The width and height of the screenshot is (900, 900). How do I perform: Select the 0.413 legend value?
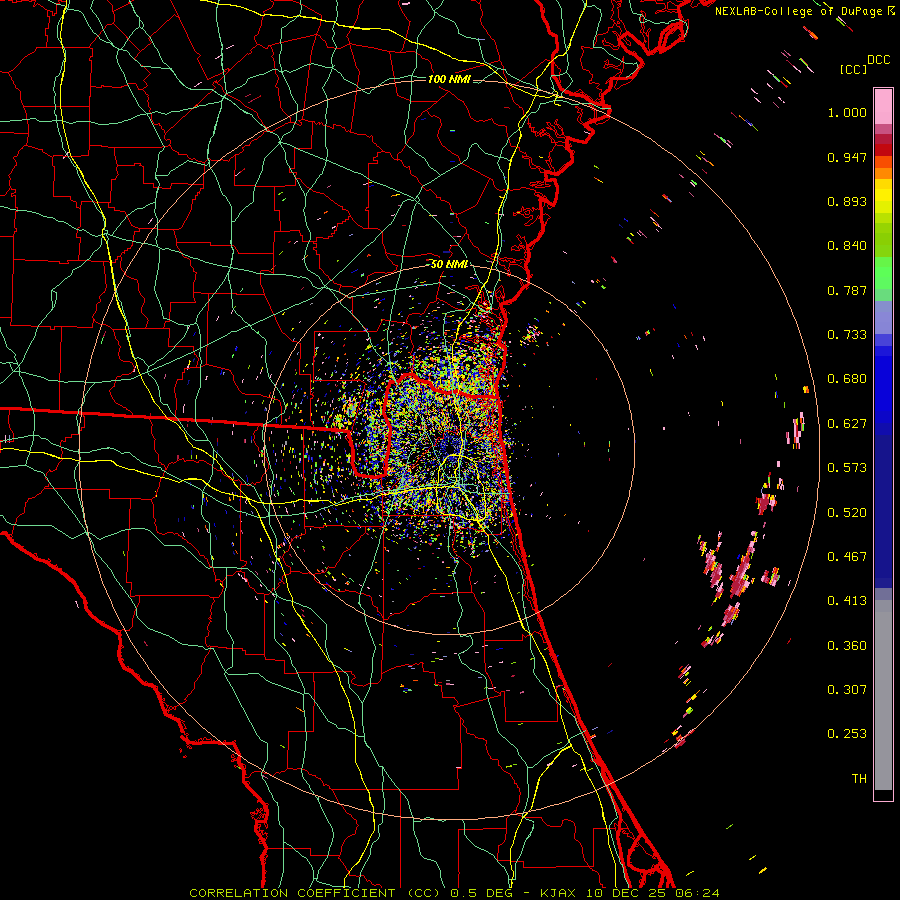tap(847, 601)
